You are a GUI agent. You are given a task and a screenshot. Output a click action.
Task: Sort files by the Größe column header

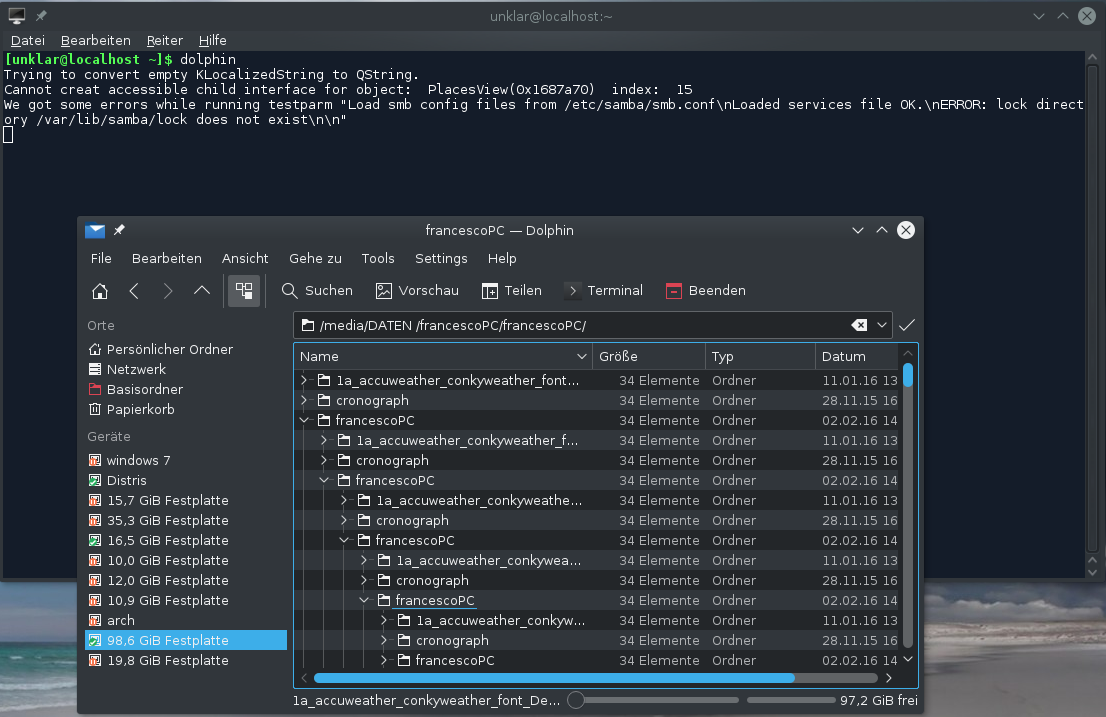tap(648, 357)
